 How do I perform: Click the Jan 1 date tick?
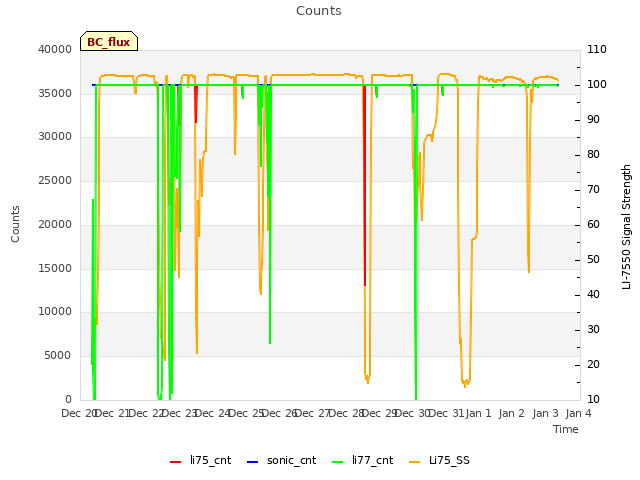479,413
